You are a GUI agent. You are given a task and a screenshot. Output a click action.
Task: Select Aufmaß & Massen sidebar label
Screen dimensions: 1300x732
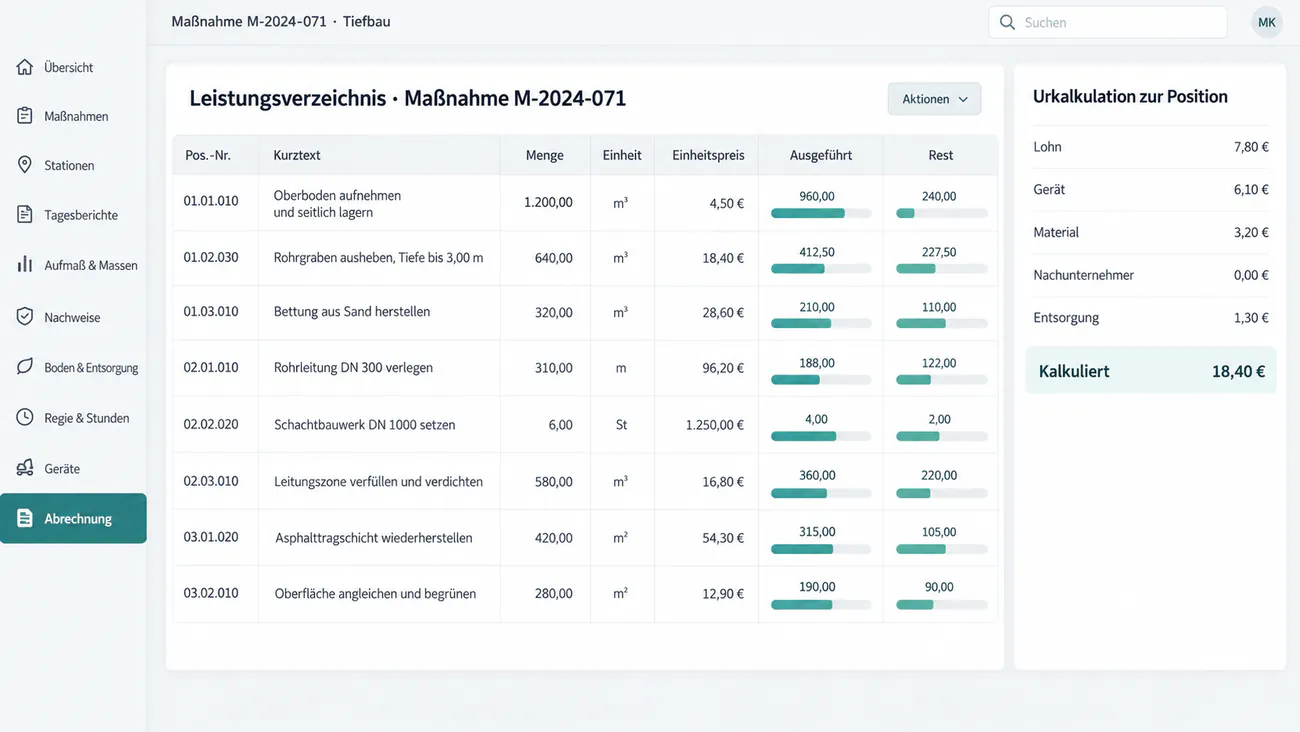pyautogui.click(x=91, y=265)
